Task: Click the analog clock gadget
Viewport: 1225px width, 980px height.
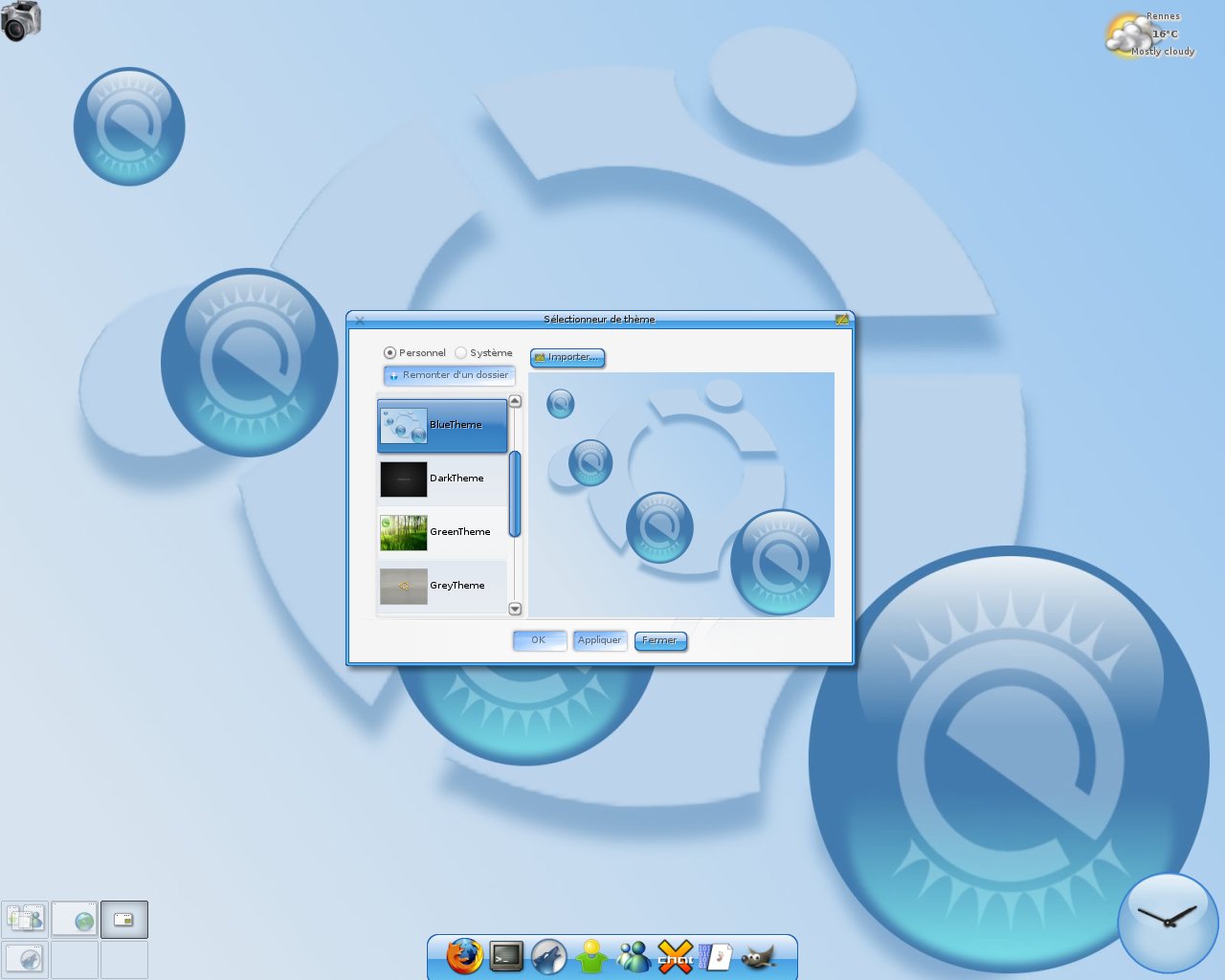Action: coord(1168,923)
